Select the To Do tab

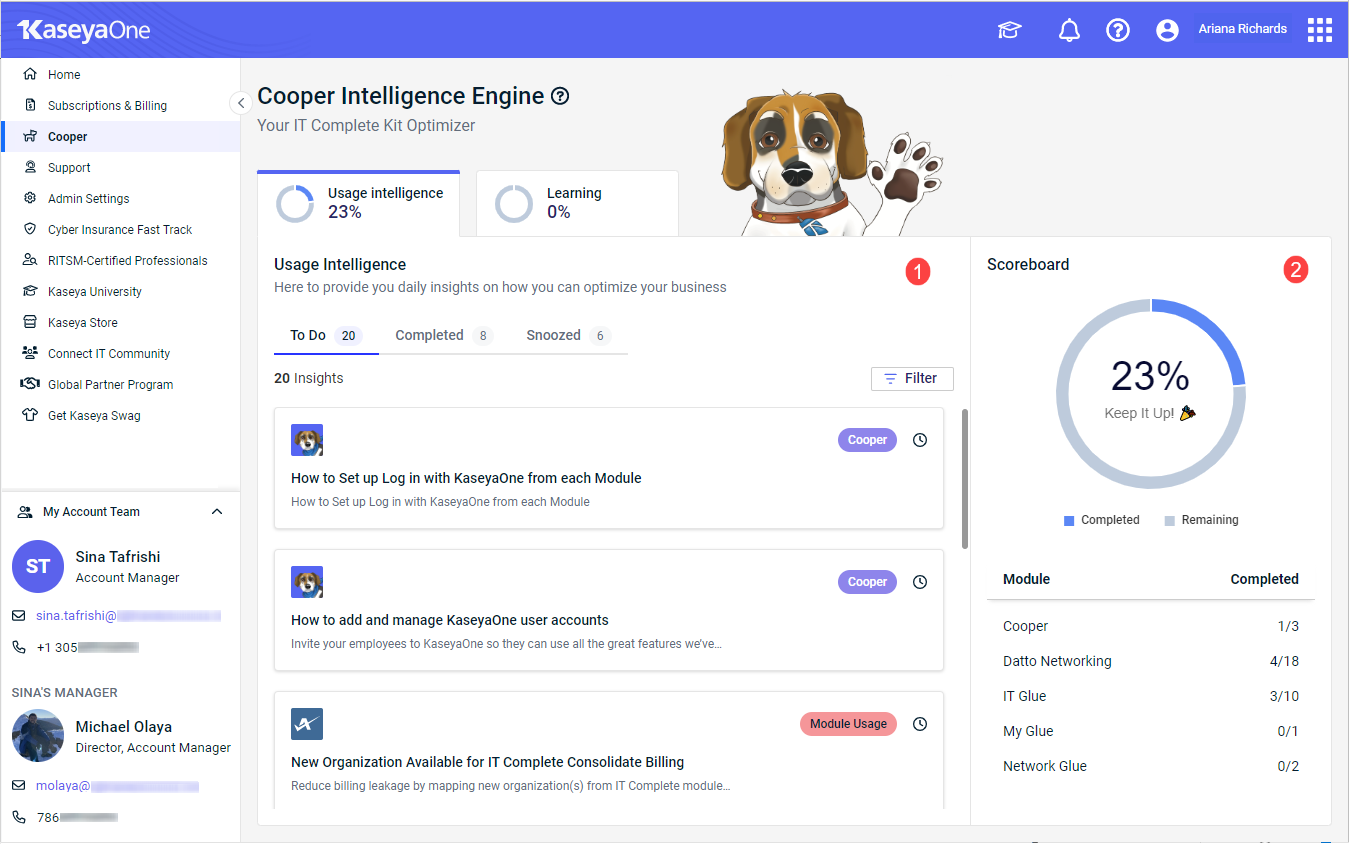pos(326,336)
